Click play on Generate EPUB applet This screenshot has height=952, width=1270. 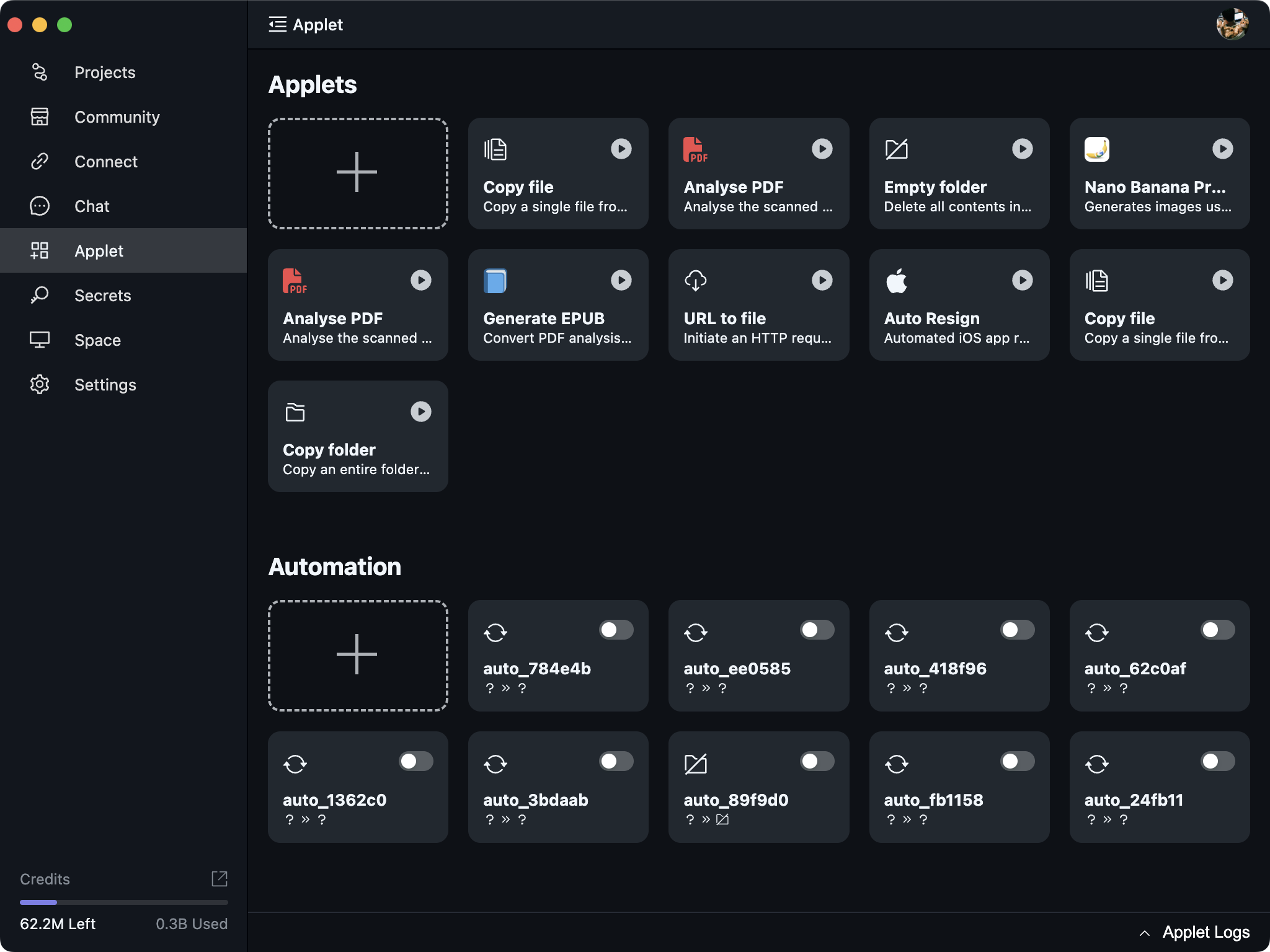[621, 280]
